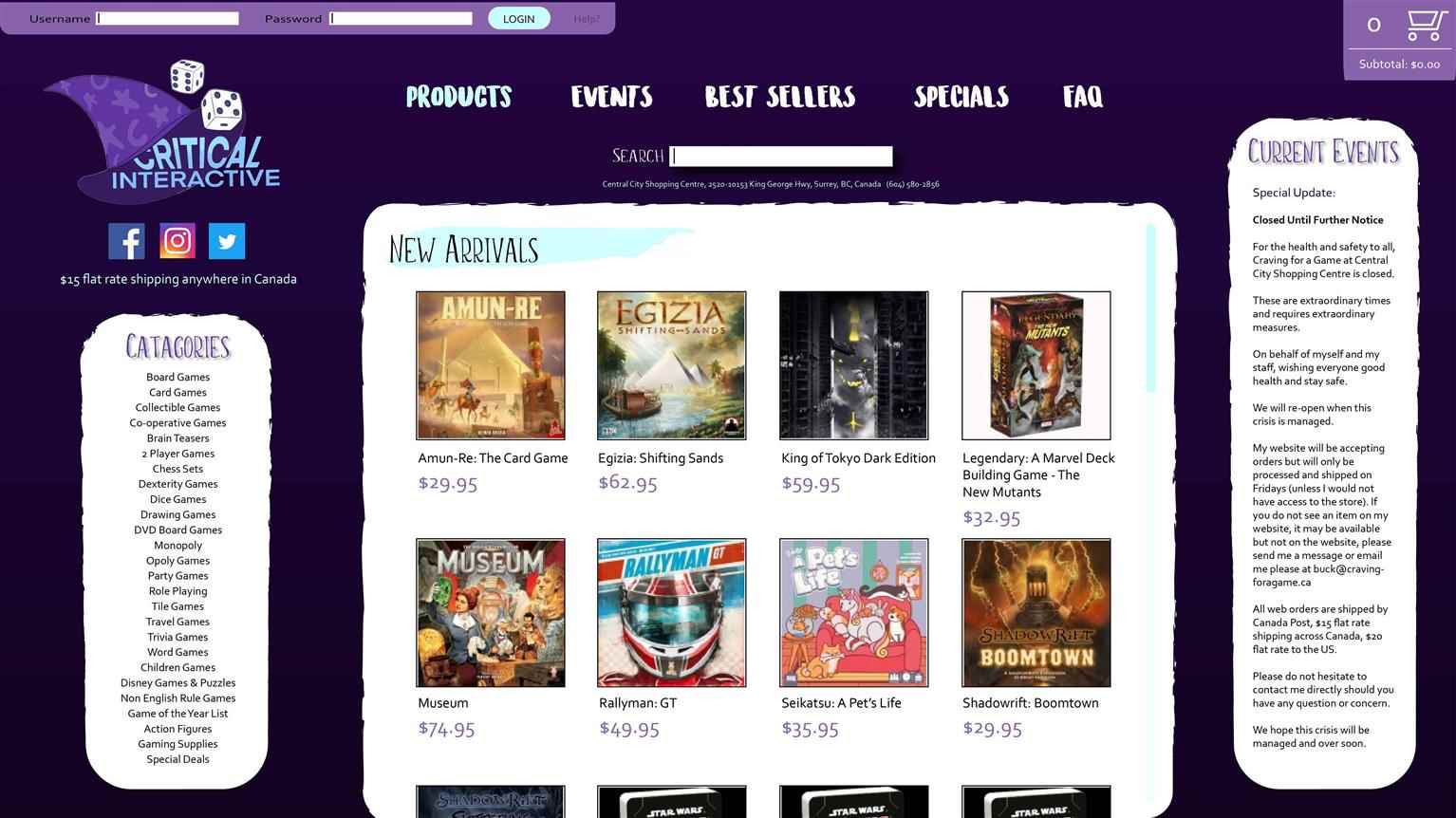Click into the Search box
The image size is (1456, 818).
click(x=781, y=157)
